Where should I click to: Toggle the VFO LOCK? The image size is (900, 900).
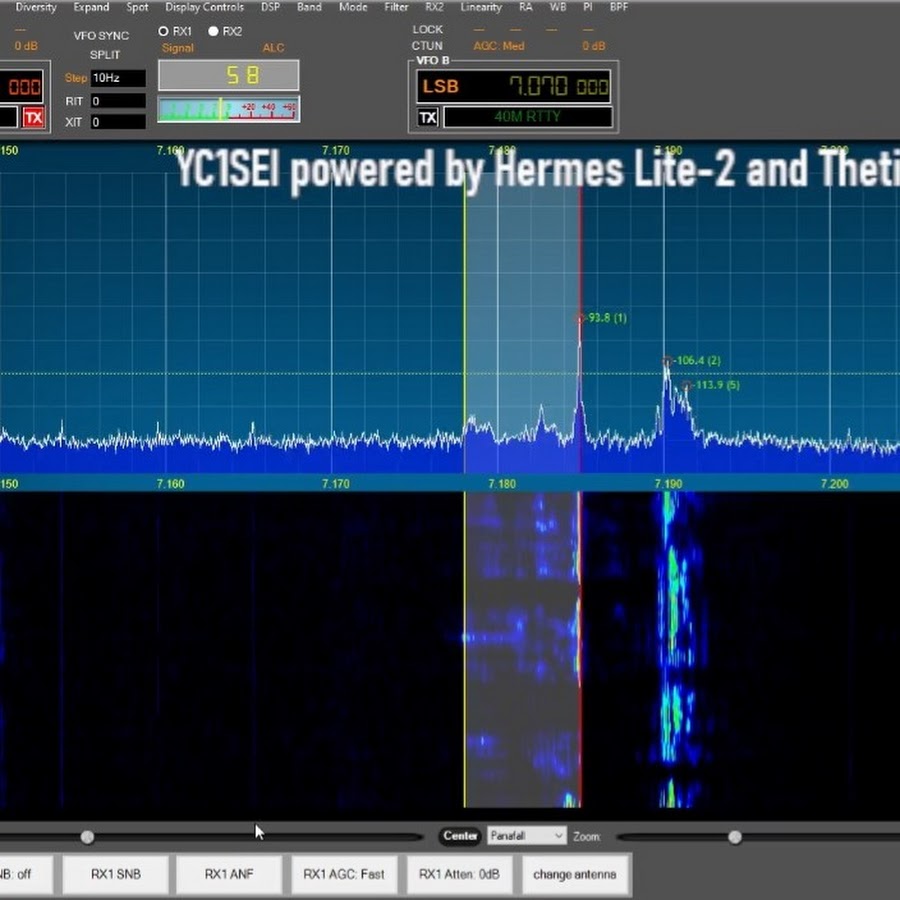[428, 29]
